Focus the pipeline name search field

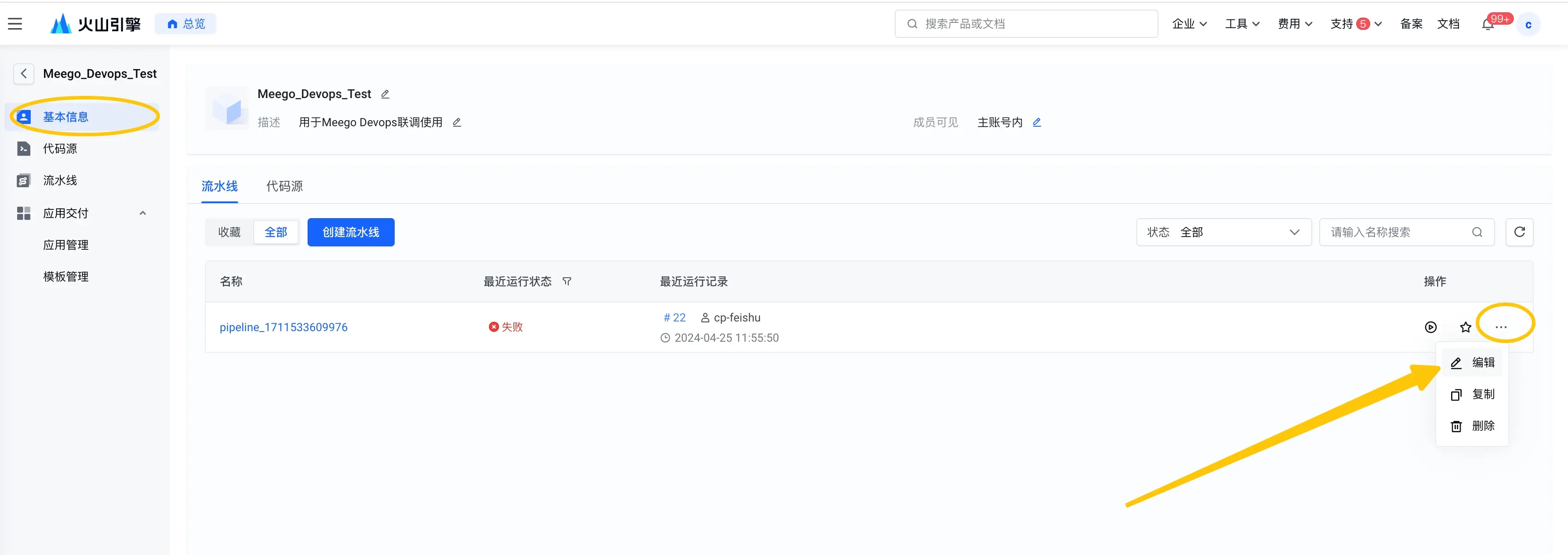pos(1406,232)
